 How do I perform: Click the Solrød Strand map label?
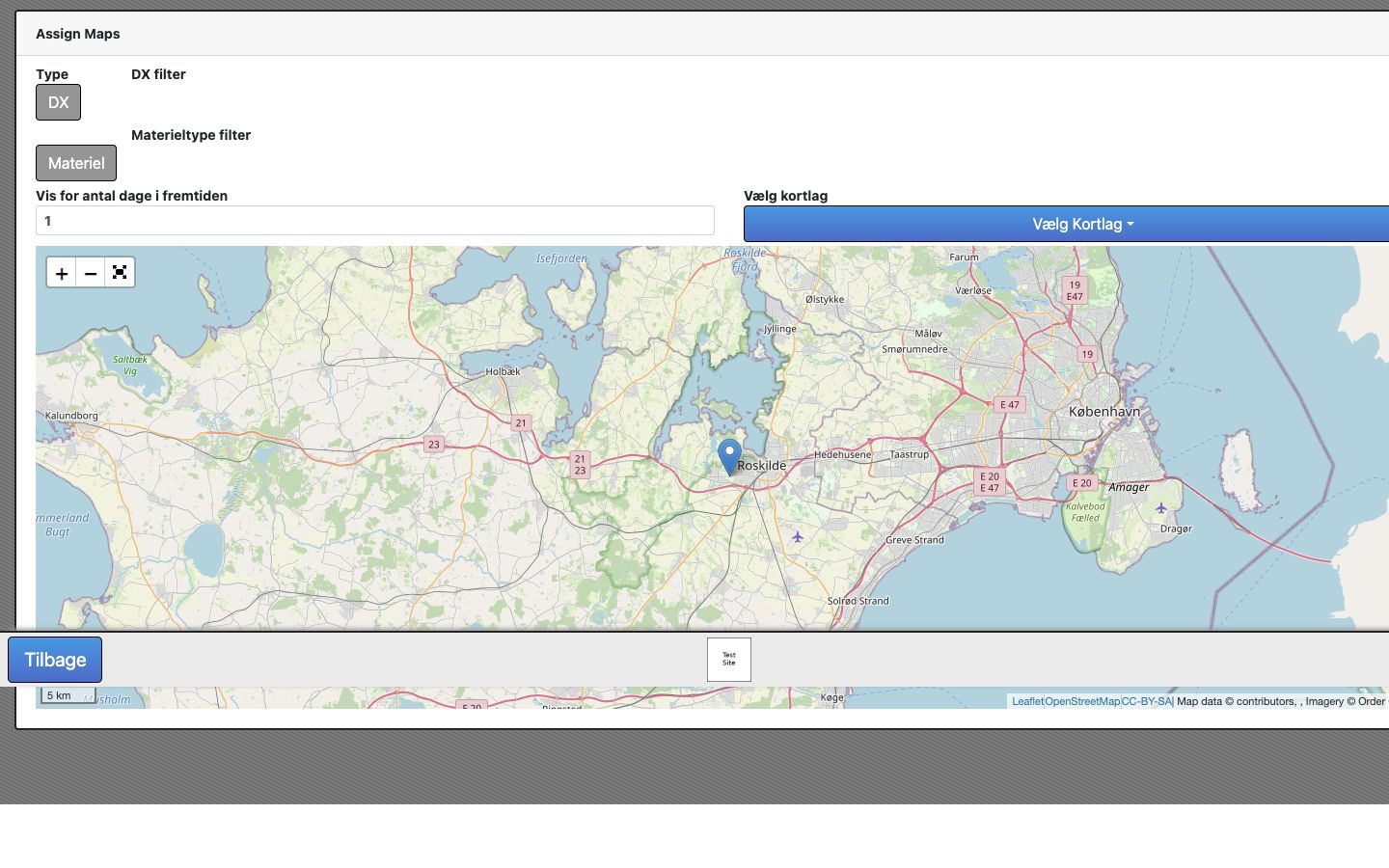pyautogui.click(x=858, y=601)
